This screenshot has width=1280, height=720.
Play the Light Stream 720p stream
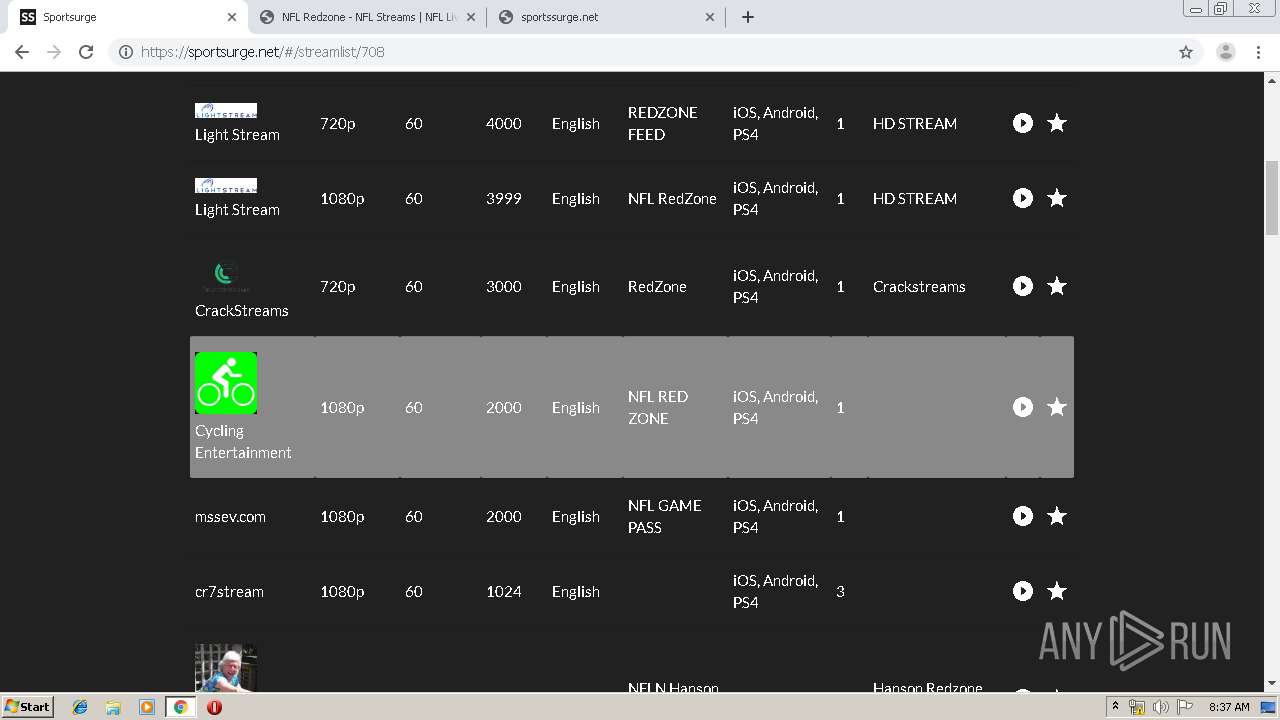pos(1022,123)
